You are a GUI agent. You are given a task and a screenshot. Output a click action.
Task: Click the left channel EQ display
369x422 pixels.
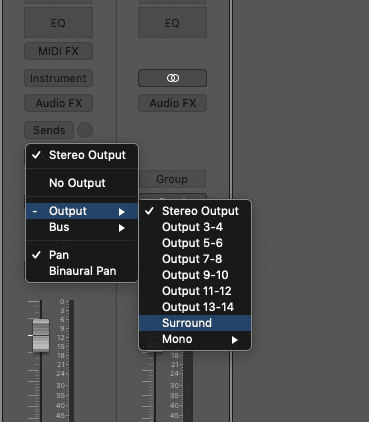58,22
